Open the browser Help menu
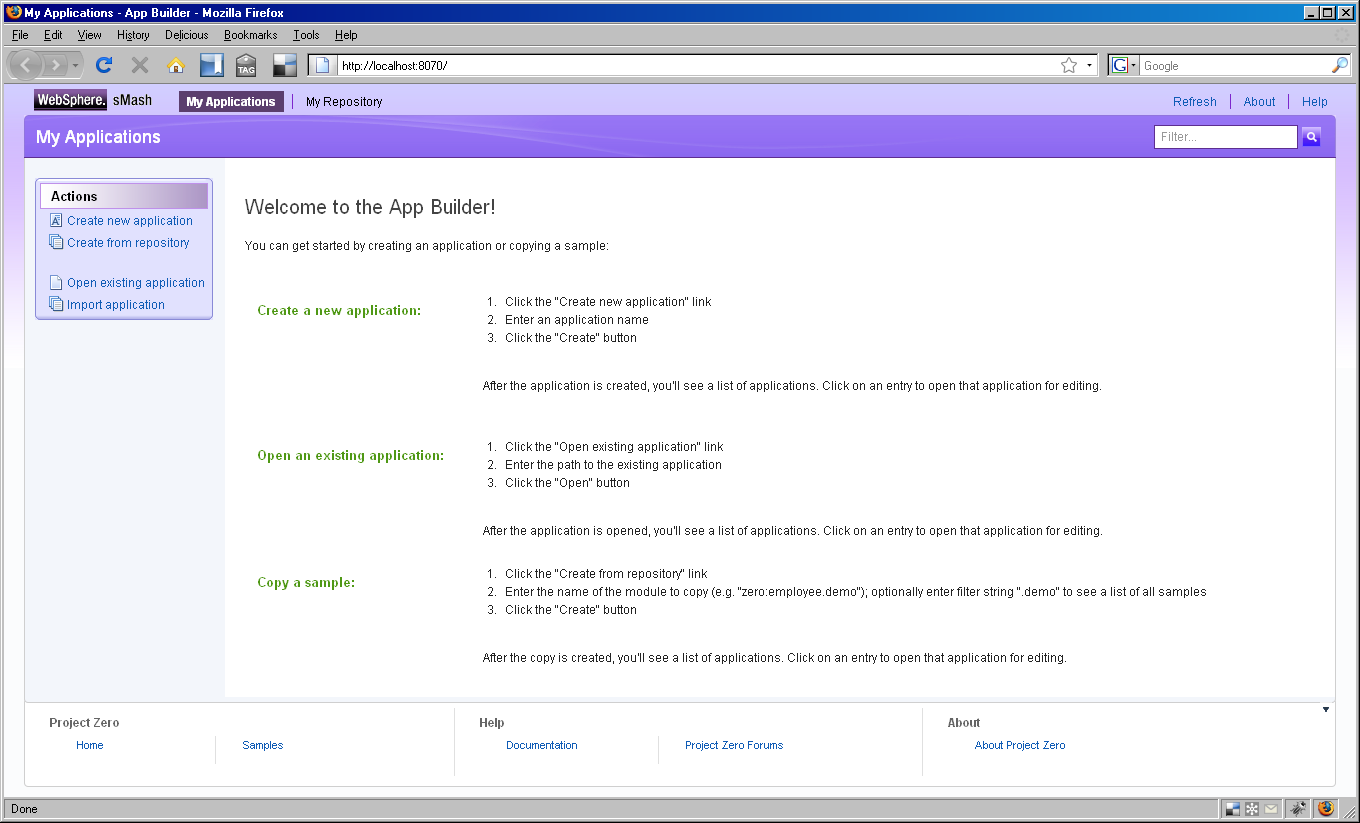This screenshot has height=823, width=1360. [x=346, y=35]
